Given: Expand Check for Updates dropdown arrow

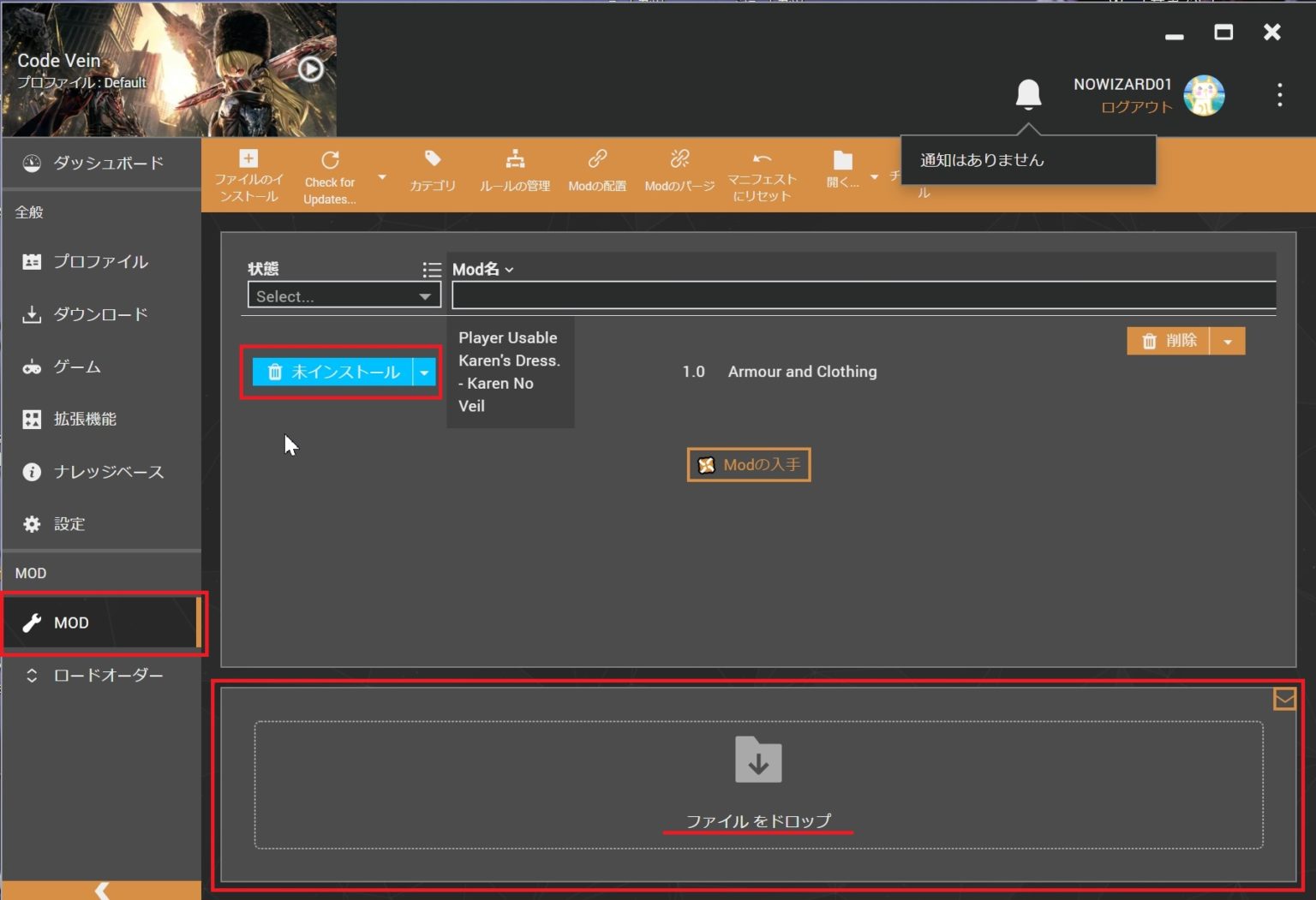Looking at the screenshot, I should click(x=382, y=177).
